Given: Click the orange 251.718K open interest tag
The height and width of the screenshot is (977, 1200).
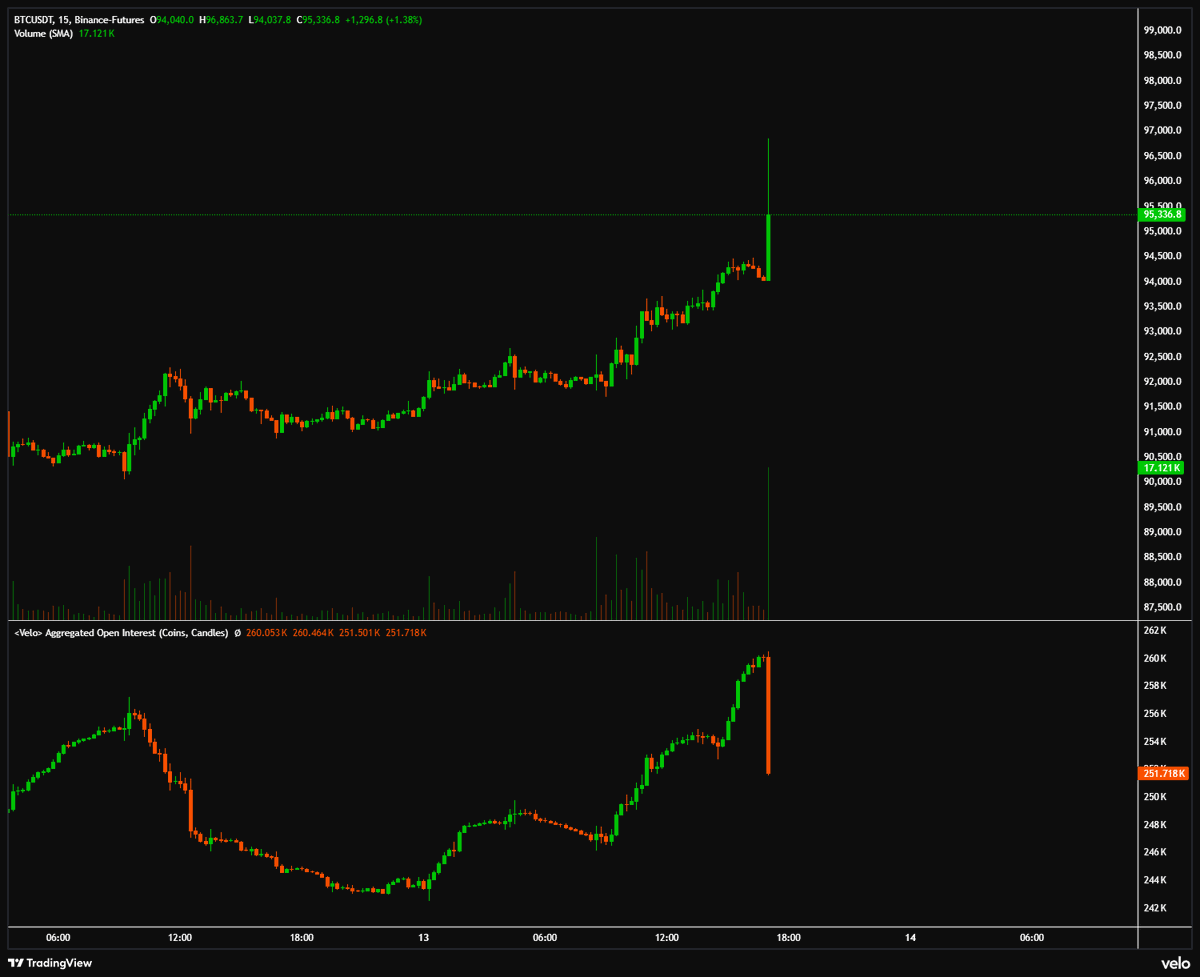Looking at the screenshot, I should coord(1162,773).
